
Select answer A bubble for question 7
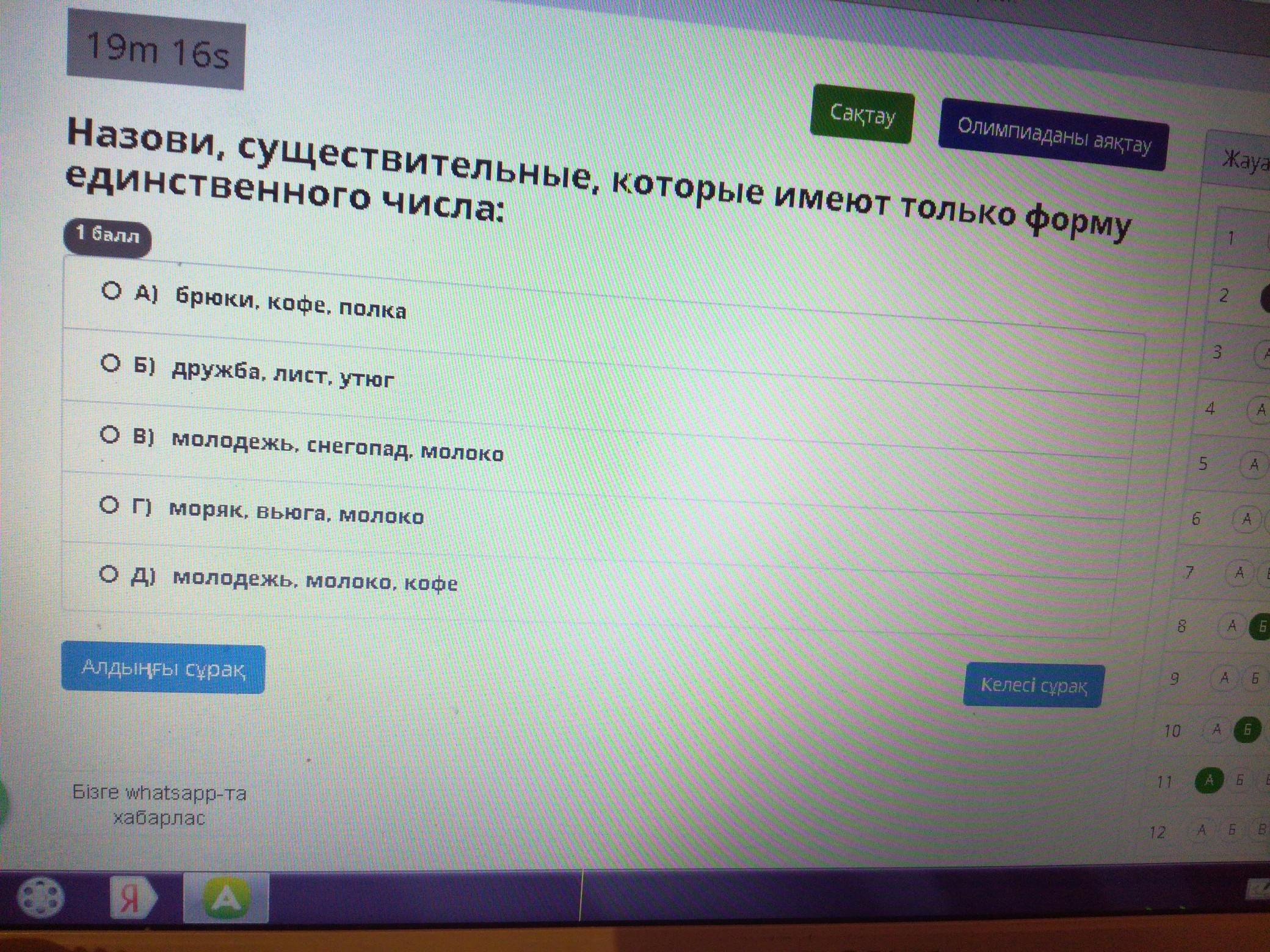(1239, 573)
